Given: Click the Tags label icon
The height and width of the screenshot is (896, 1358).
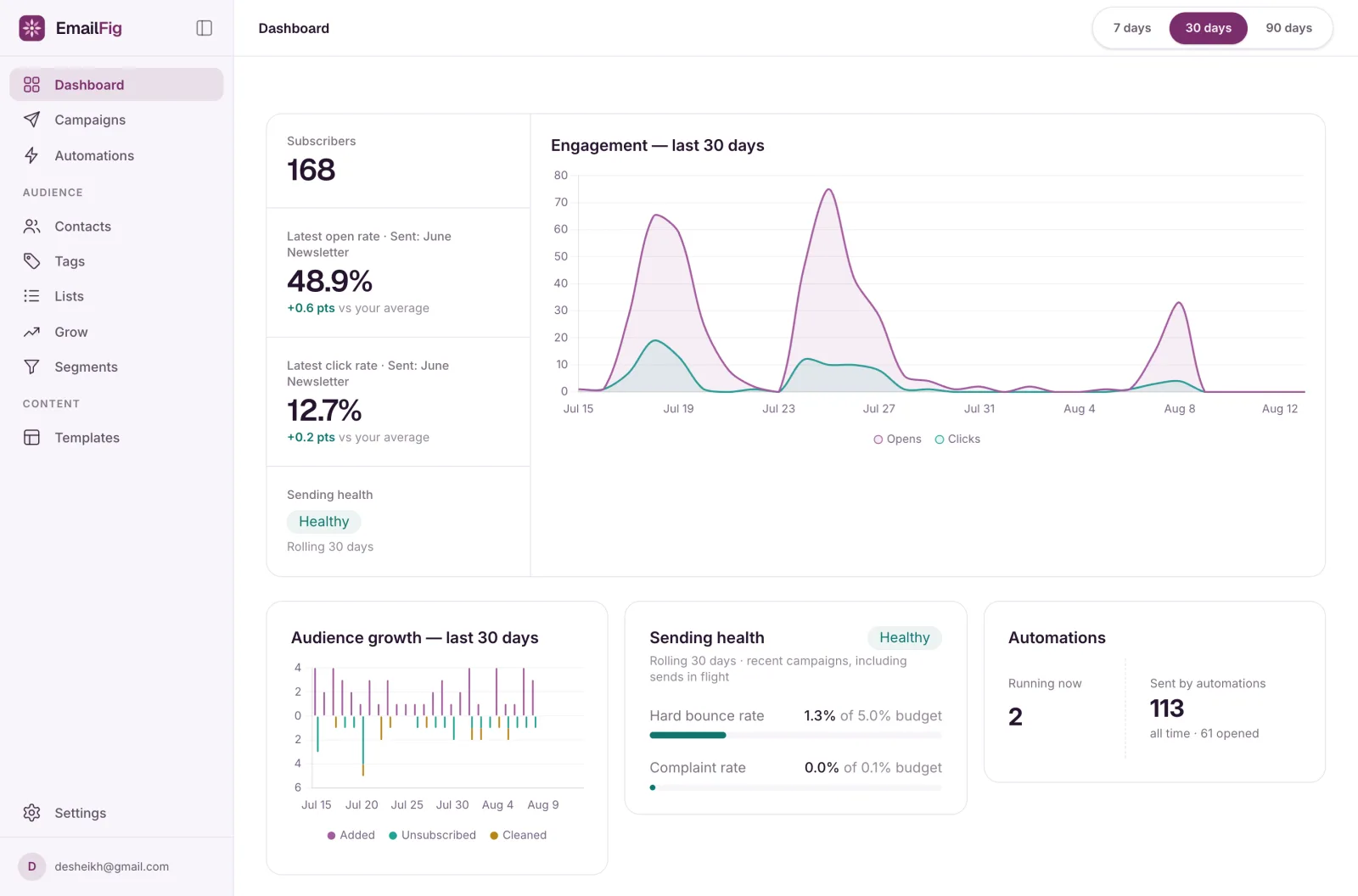Looking at the screenshot, I should click(x=31, y=261).
